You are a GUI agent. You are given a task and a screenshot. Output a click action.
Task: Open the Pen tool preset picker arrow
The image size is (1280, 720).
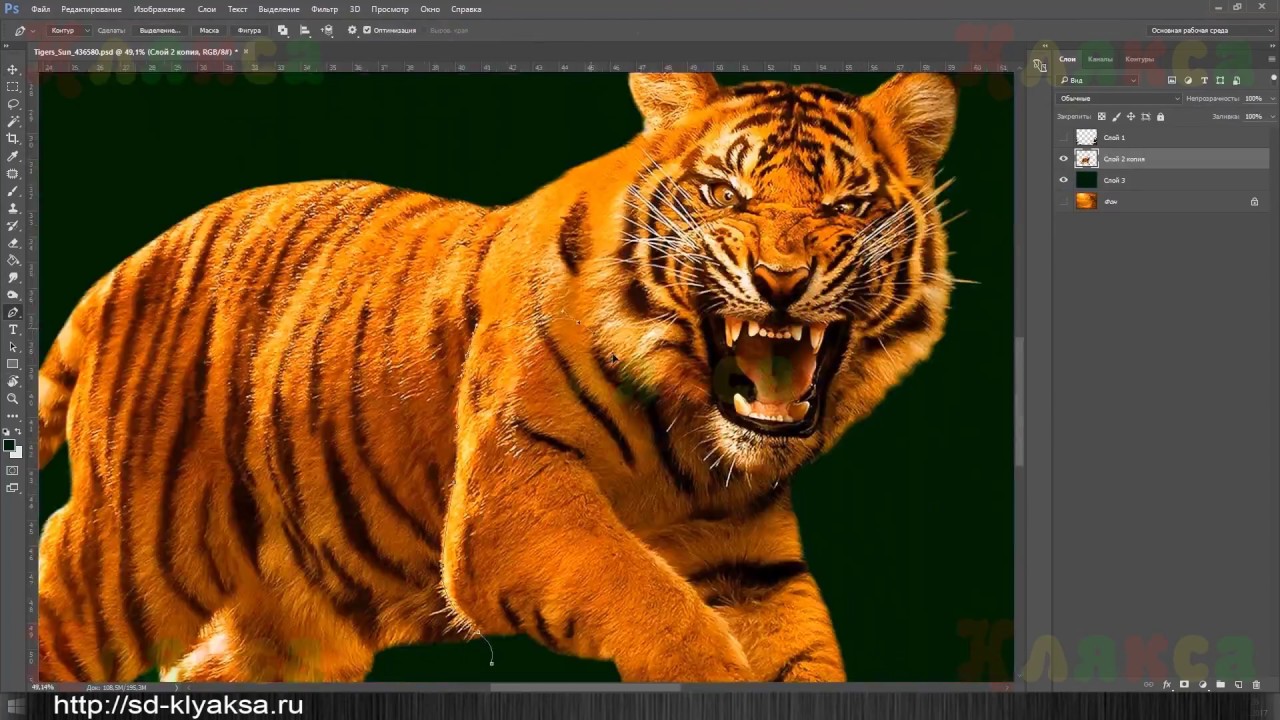(x=33, y=31)
